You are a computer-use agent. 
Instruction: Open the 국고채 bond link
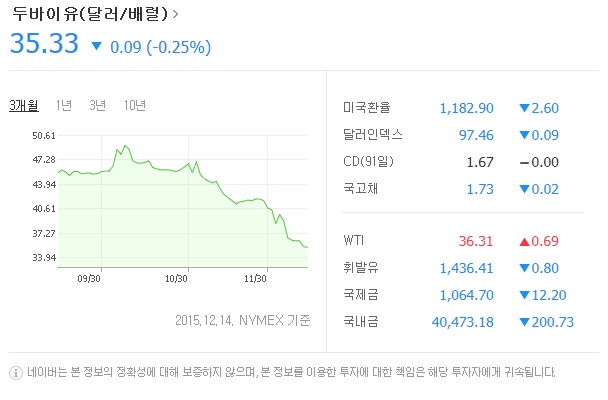tap(360, 188)
